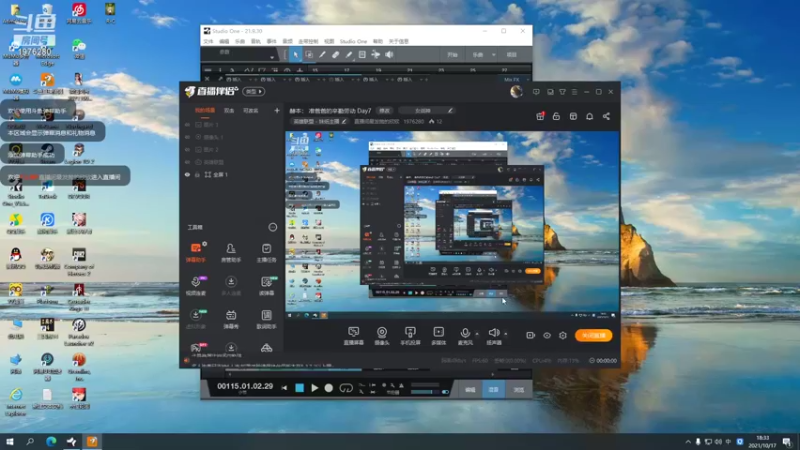Select the Bend tool in Studio One
Screen dimensions: 800x450
(x=376, y=55)
